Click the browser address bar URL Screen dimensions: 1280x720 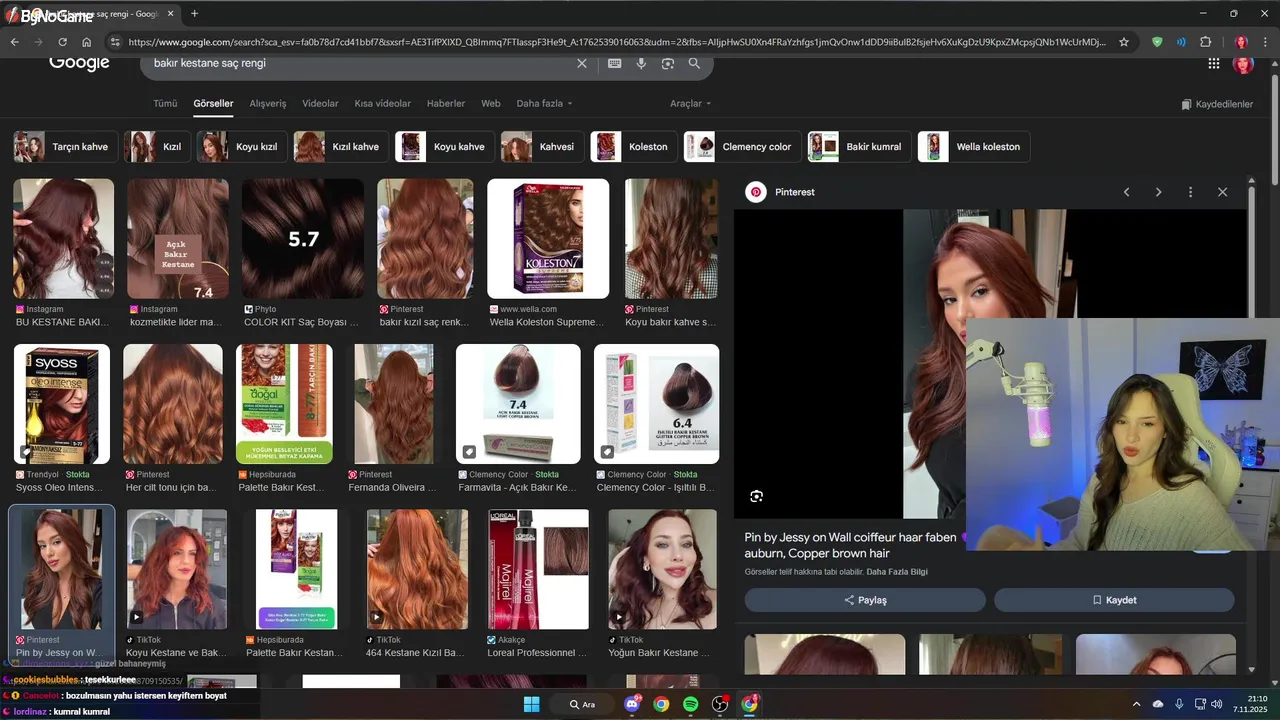615,42
